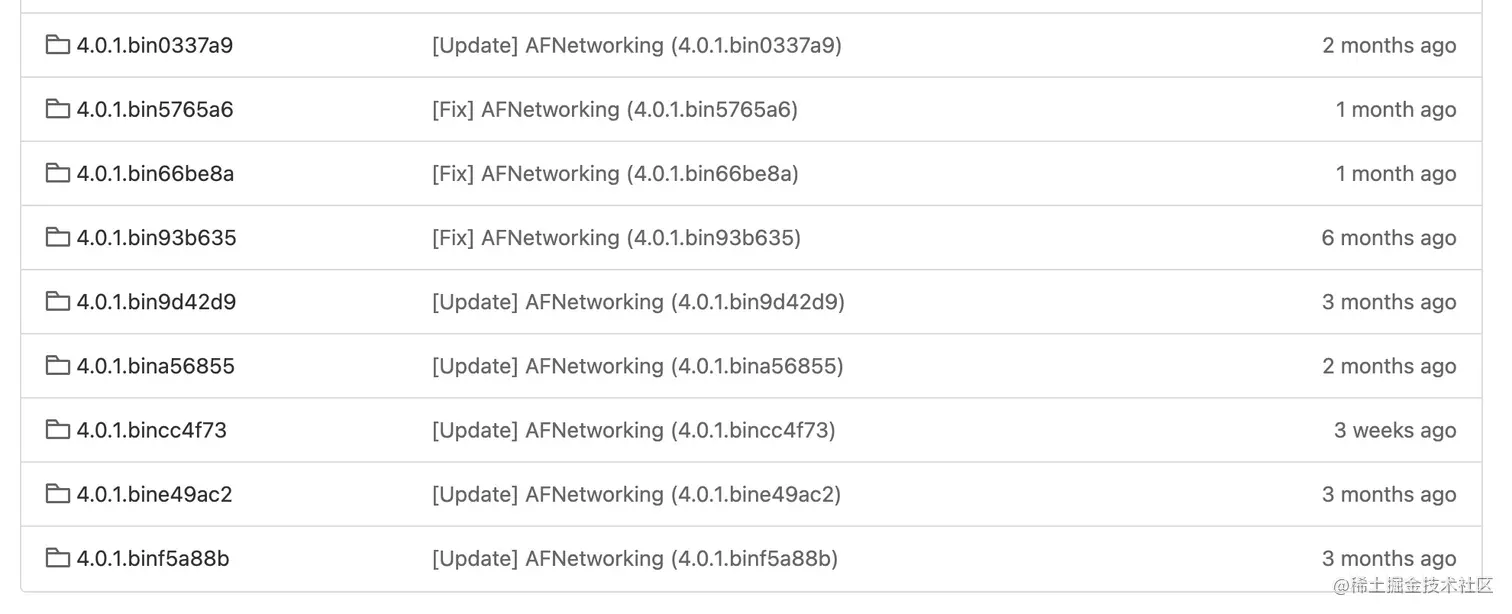
Task: Click folder icon beside 4.0.1.bin9d42d9
Action: (58, 301)
